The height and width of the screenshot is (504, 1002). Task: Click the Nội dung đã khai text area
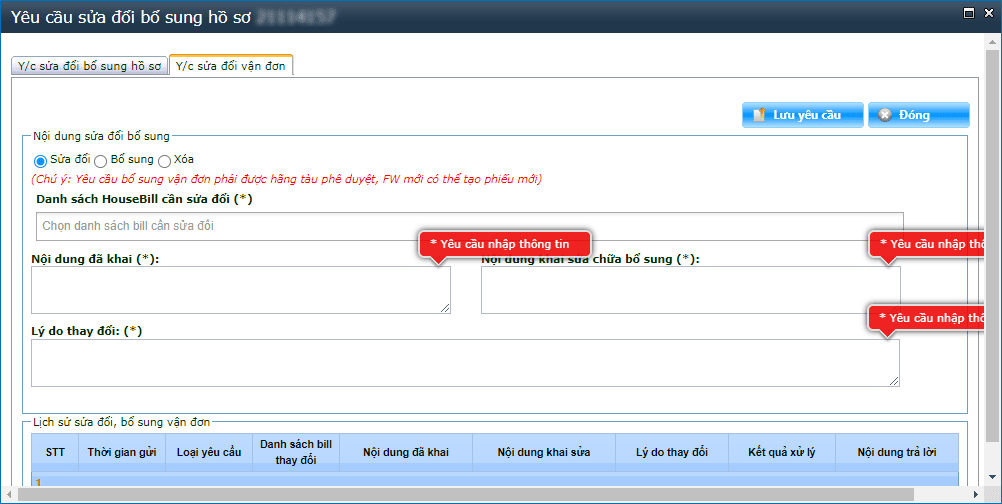240,290
